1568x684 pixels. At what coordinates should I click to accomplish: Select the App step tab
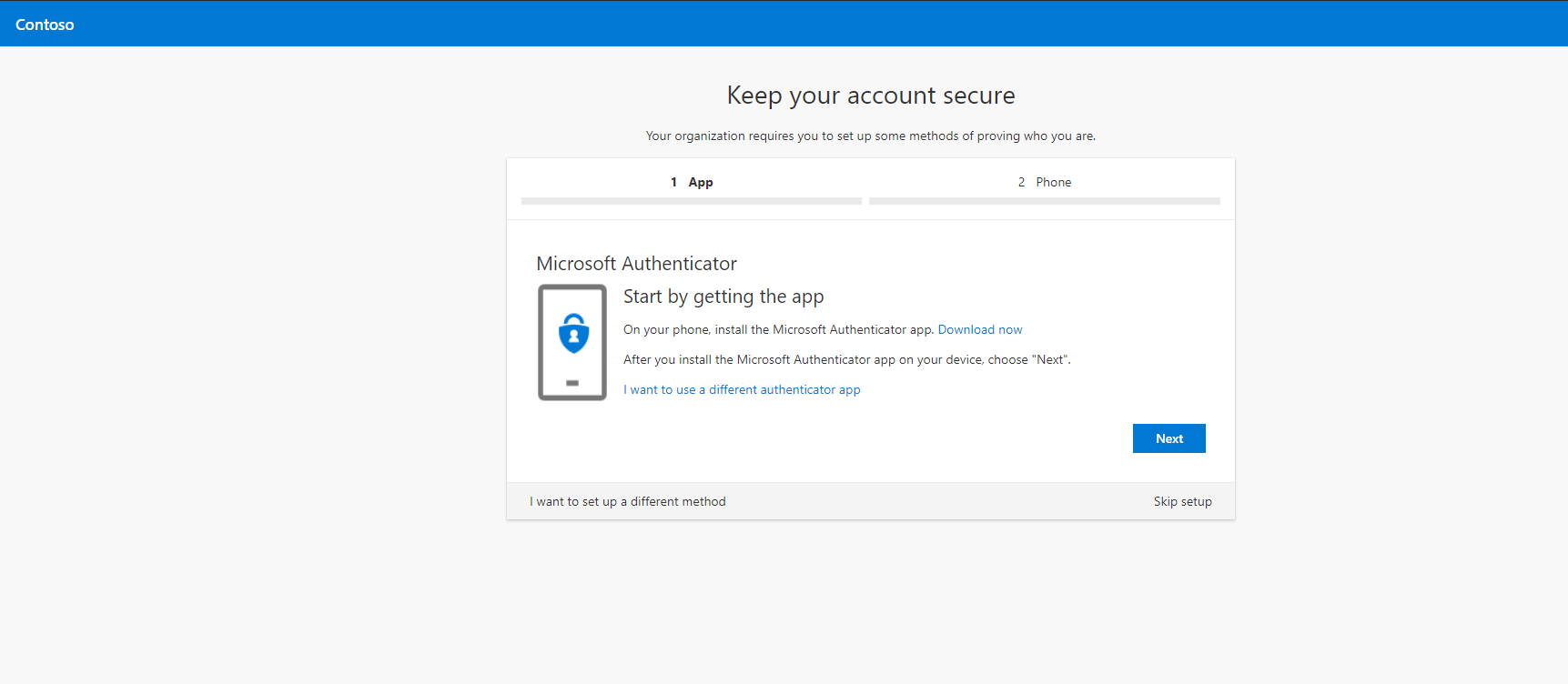tap(692, 182)
